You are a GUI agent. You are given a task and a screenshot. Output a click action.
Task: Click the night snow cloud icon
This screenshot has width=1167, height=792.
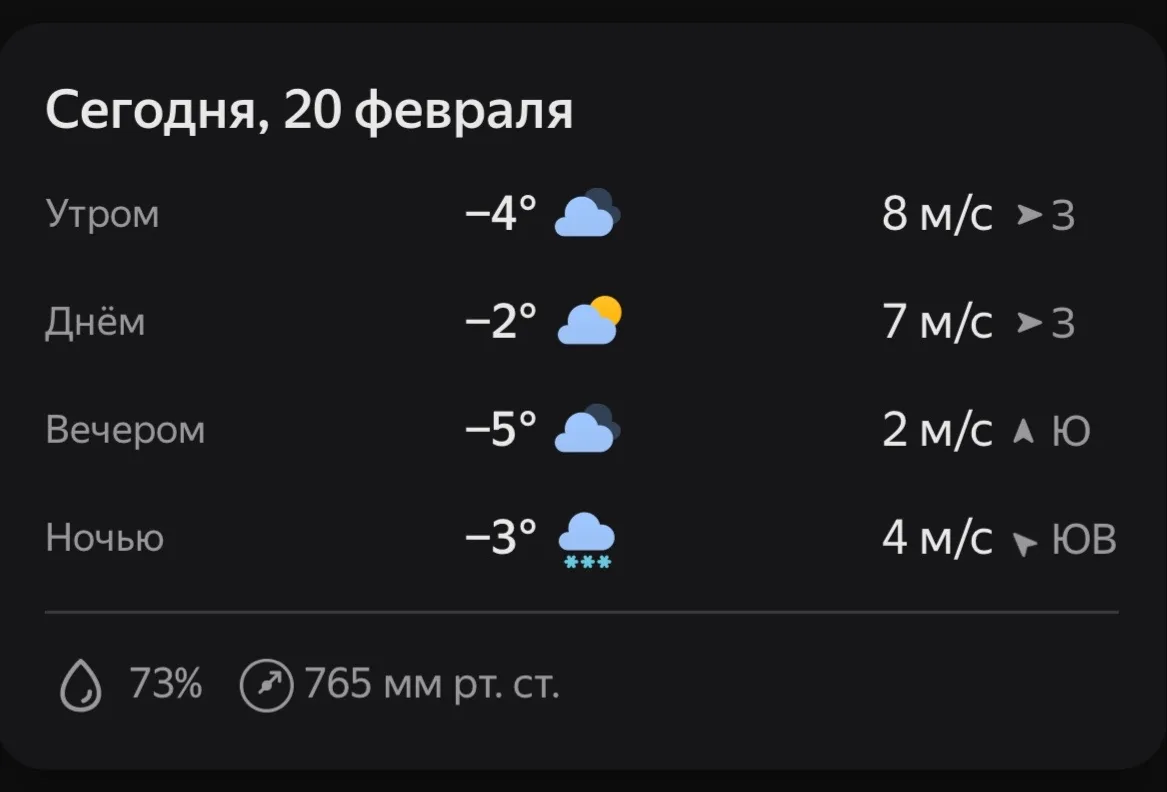point(587,540)
